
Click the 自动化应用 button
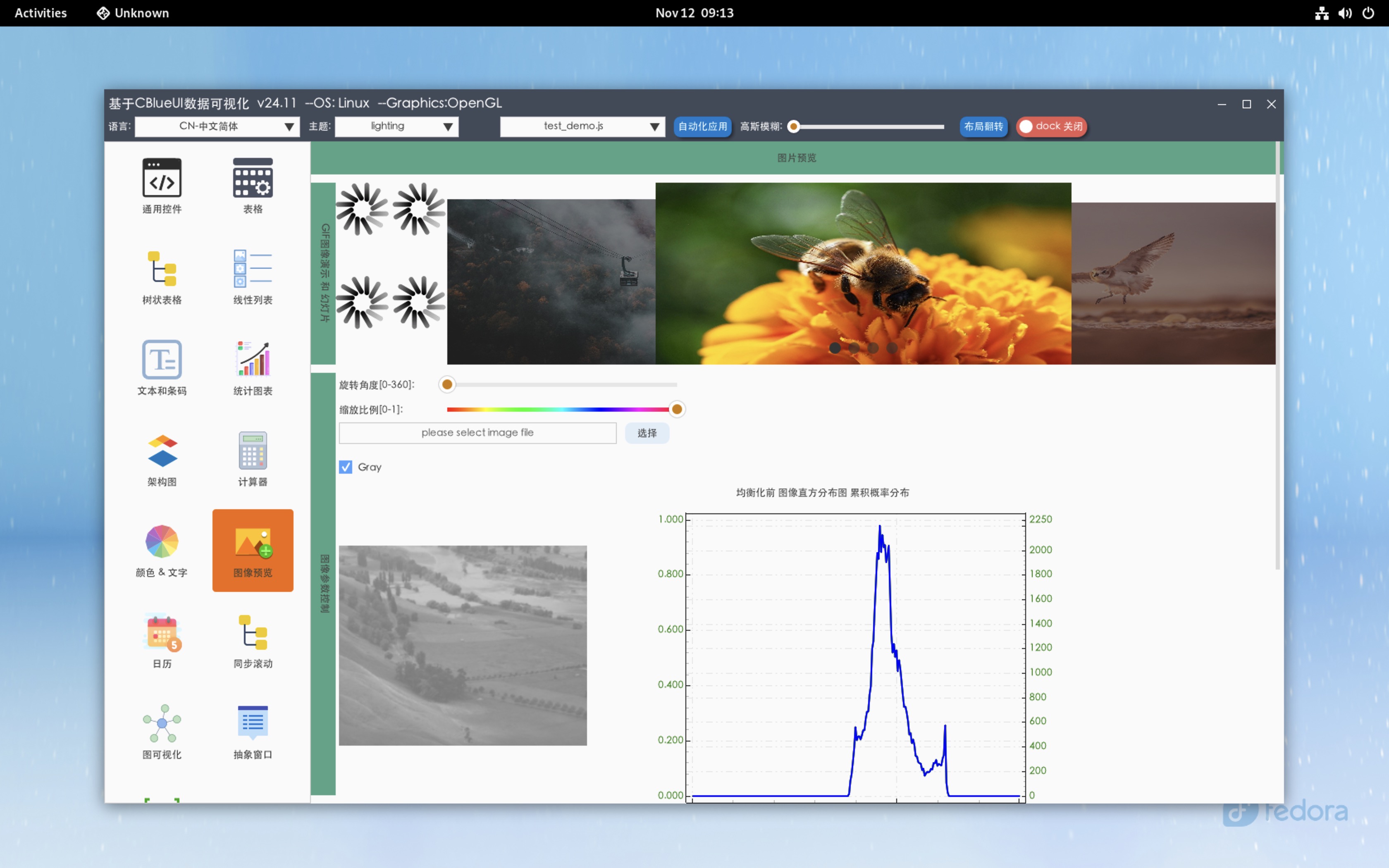(x=702, y=126)
